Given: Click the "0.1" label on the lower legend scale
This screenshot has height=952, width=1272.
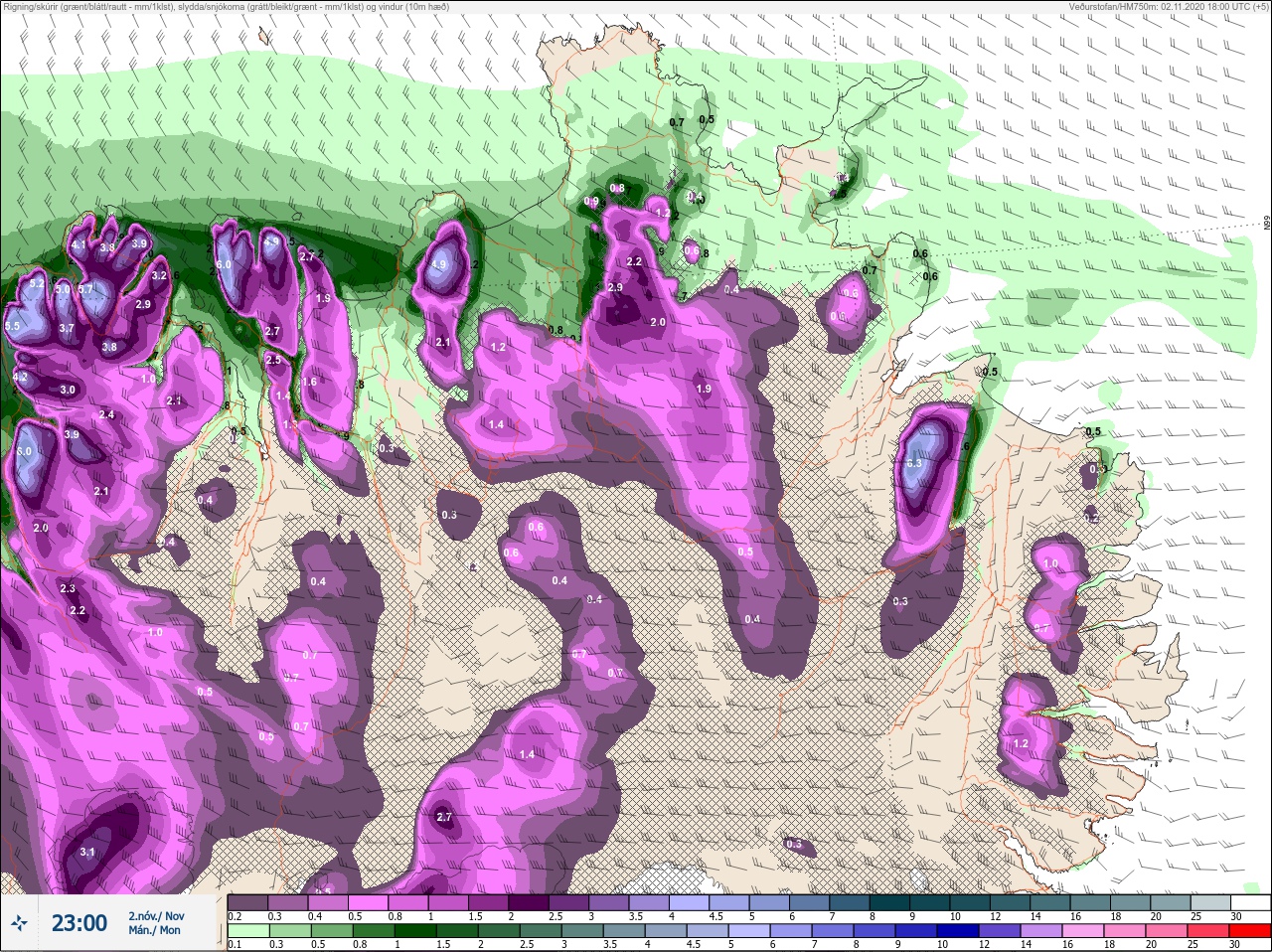Looking at the screenshot, I should click(x=235, y=945).
